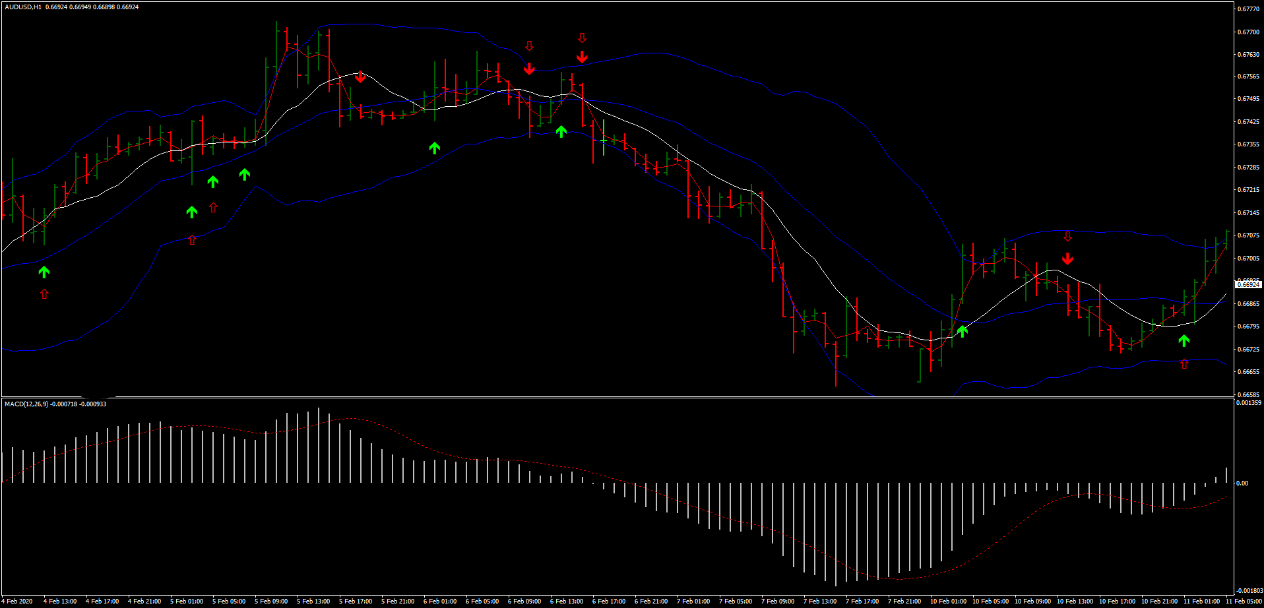Click the green up arrow near 10 Feb 01:00

[x=962, y=330]
